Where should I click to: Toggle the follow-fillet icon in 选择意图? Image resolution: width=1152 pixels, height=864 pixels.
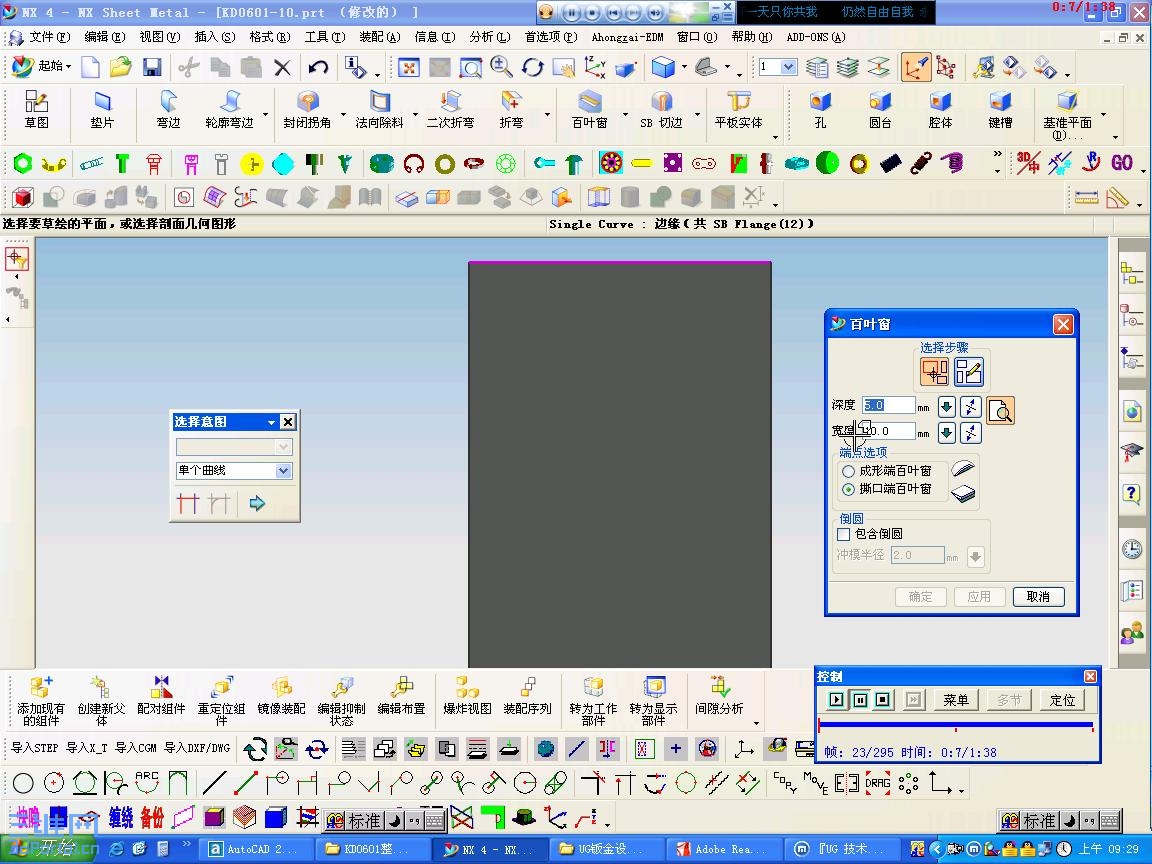[x=220, y=503]
